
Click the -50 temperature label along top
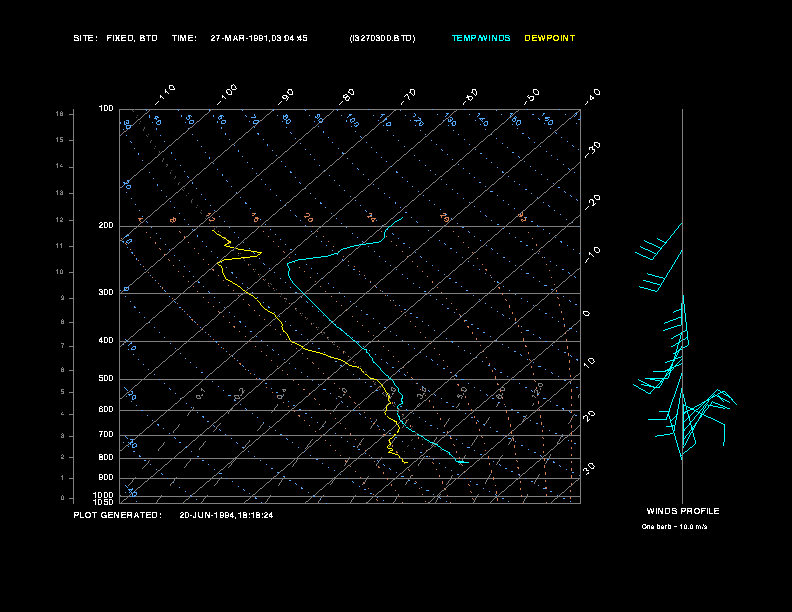click(531, 96)
